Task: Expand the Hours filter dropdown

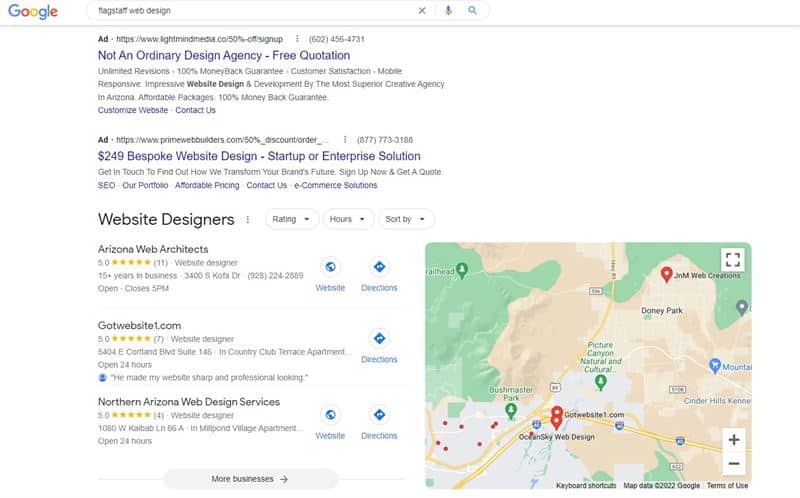Action: [348, 219]
